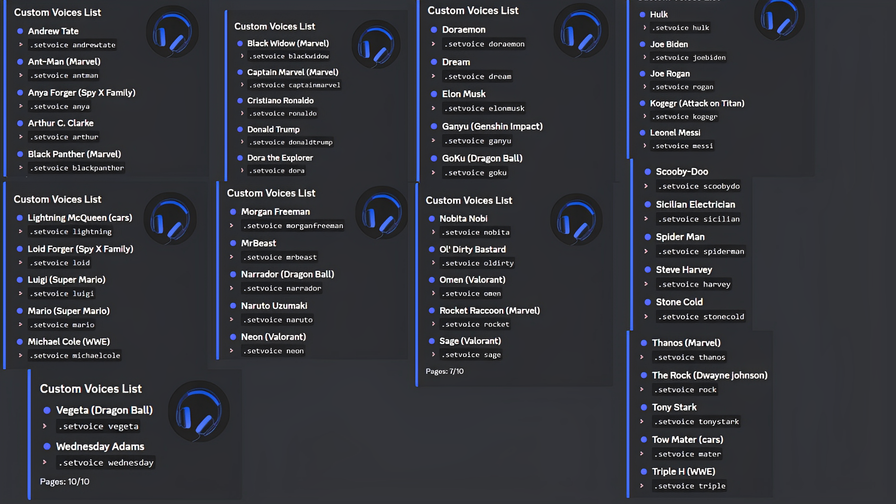Click the '.setvoice harvey' command

tap(693, 284)
